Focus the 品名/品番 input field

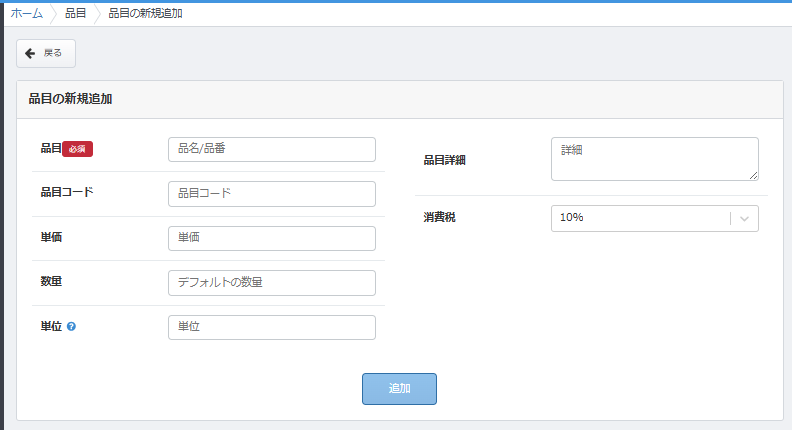pyautogui.click(x=271, y=149)
